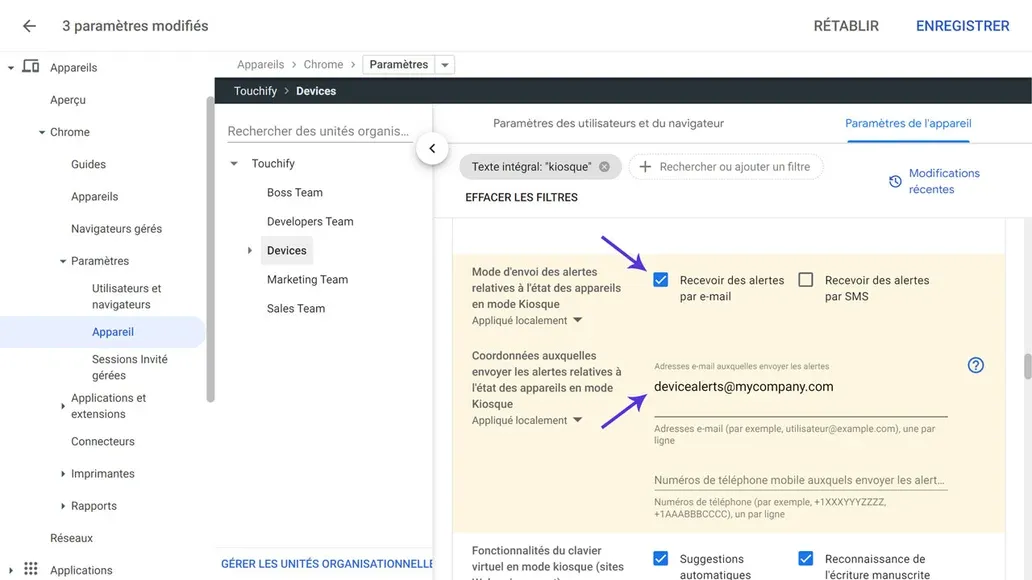This screenshot has height=580, width=1032.
Task: Remove the "kiosque" filter chip
Action: [604, 166]
